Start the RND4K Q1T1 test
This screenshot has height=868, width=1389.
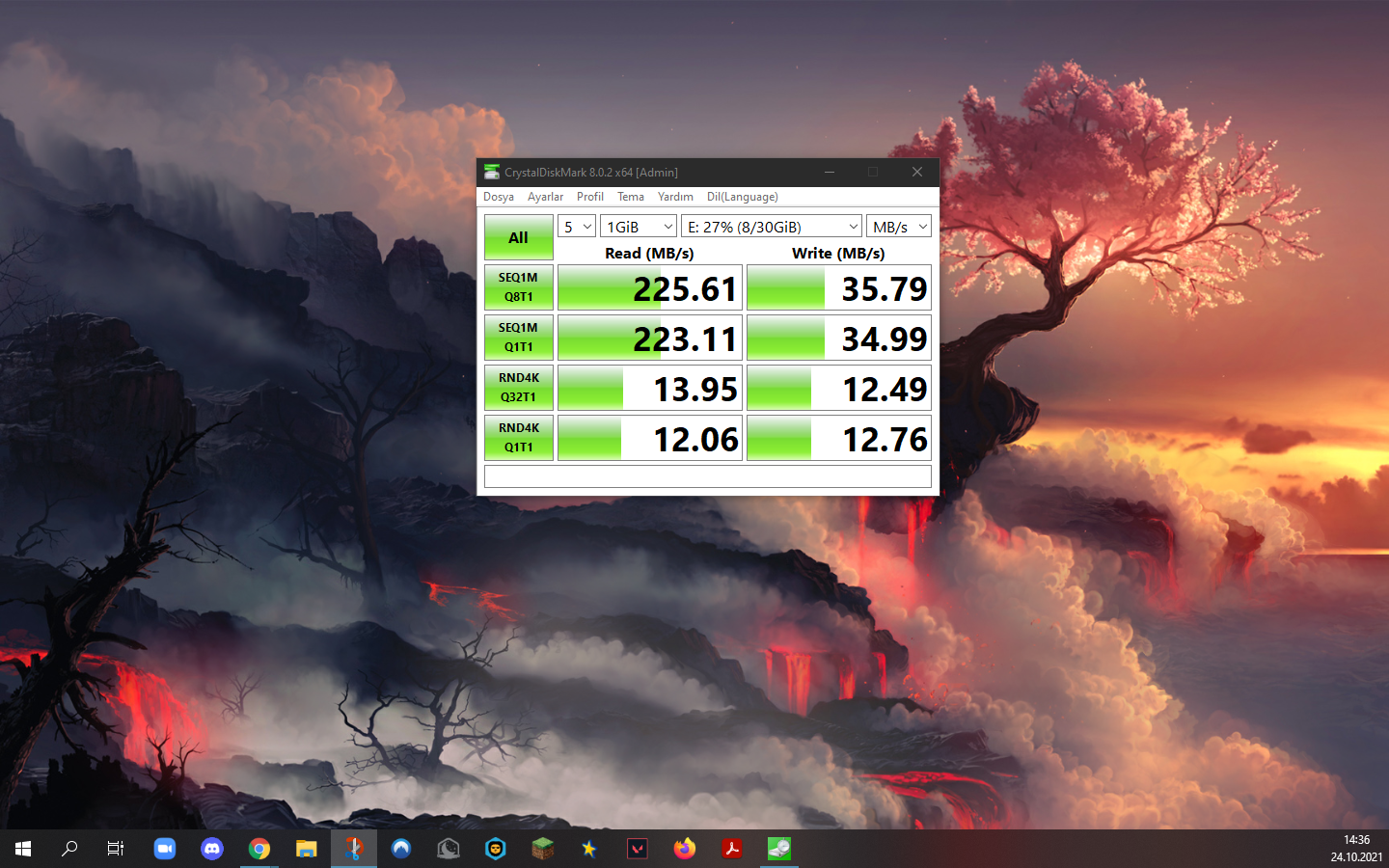tap(518, 438)
